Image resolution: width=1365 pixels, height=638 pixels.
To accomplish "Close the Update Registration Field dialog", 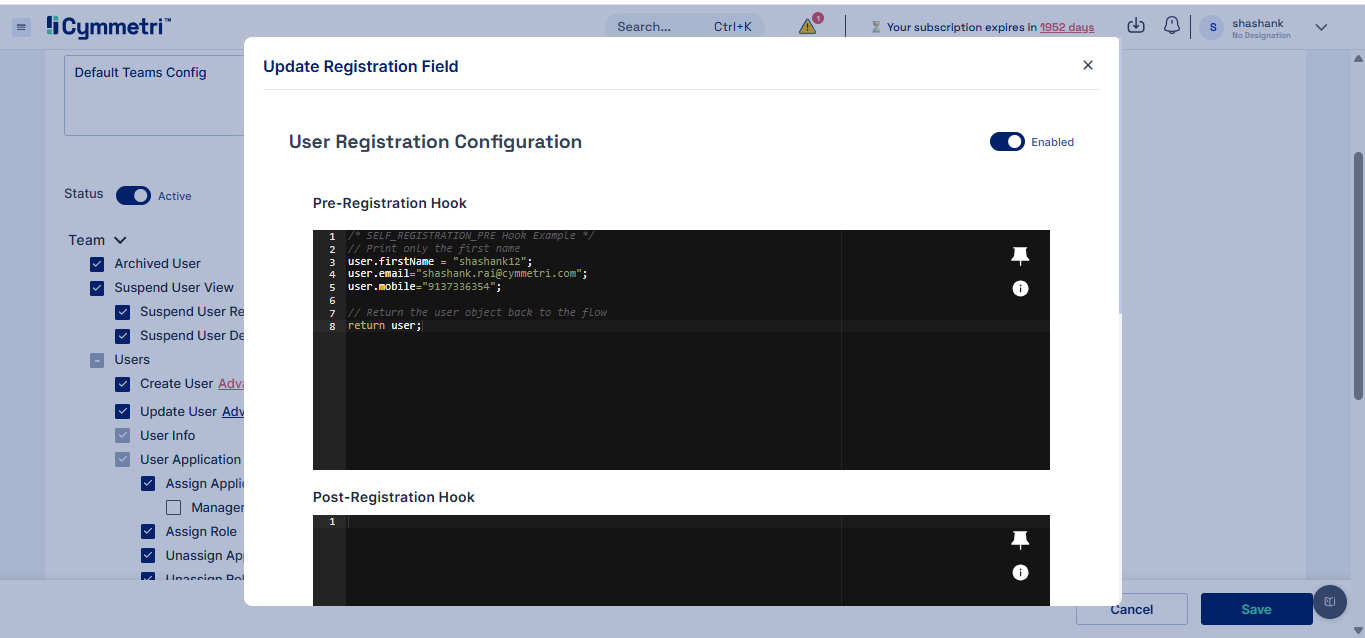I will click(x=1088, y=65).
